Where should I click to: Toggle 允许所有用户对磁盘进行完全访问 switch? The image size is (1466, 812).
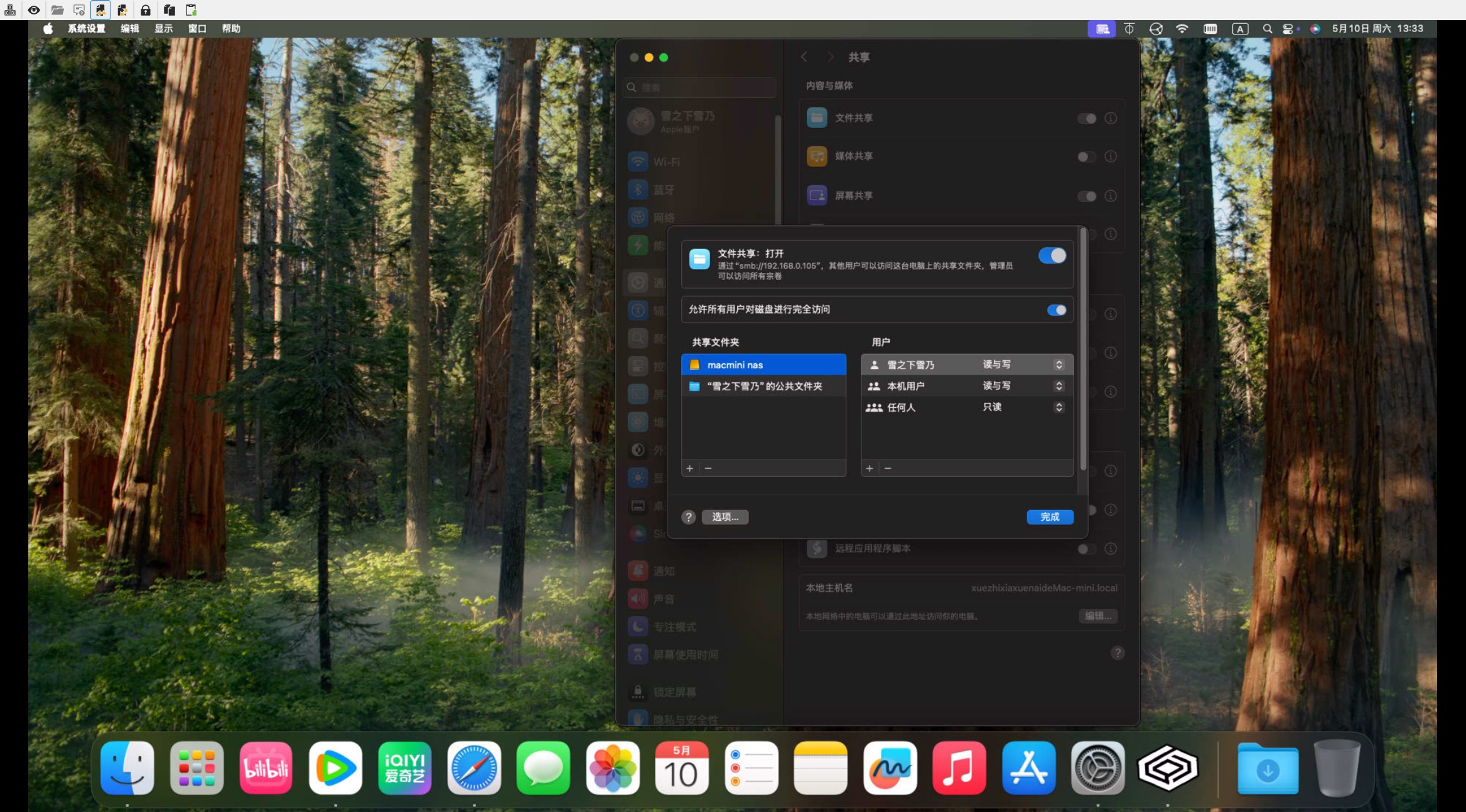pyautogui.click(x=1057, y=310)
